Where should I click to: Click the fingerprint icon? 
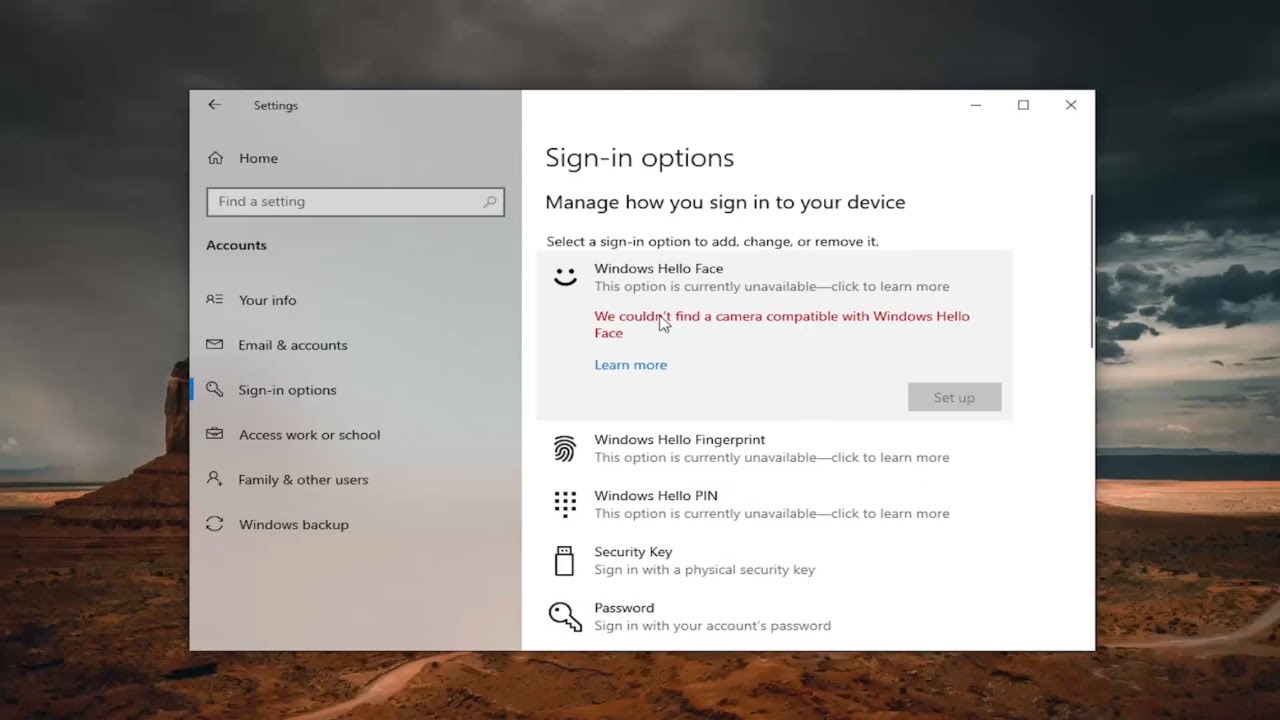coord(565,448)
